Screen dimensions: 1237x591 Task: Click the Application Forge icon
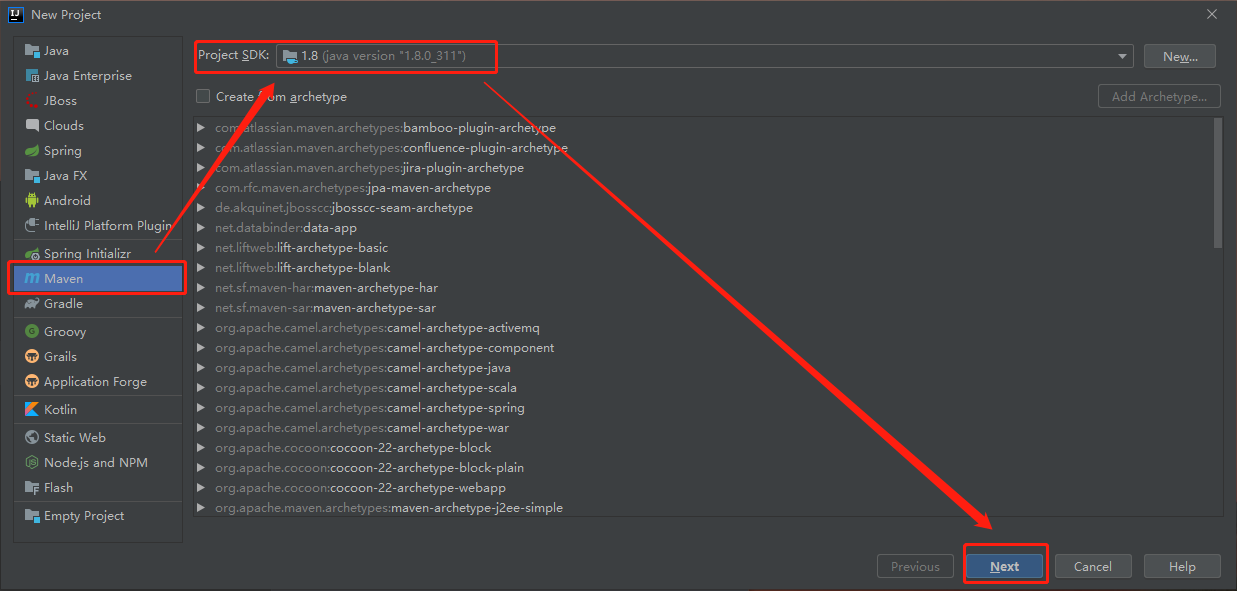[x=32, y=381]
